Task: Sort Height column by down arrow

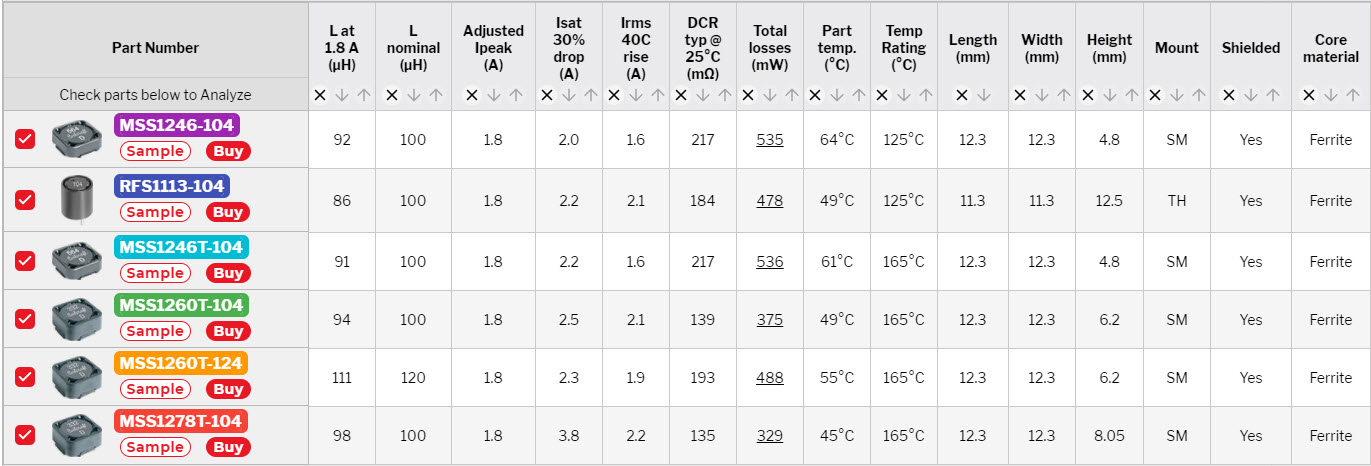Action: (x=1110, y=96)
